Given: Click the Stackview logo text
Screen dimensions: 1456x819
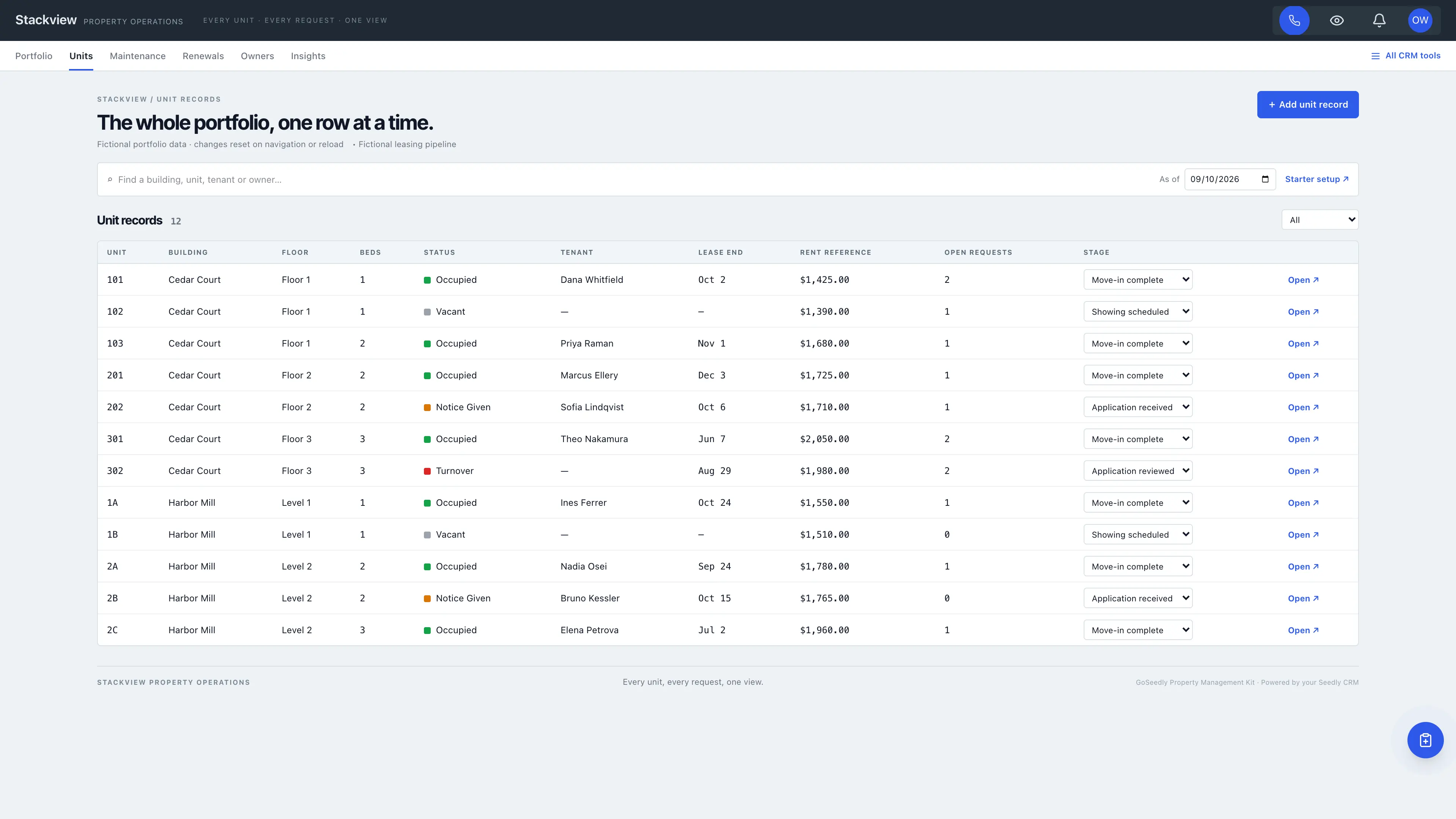Looking at the screenshot, I should 46,20.
